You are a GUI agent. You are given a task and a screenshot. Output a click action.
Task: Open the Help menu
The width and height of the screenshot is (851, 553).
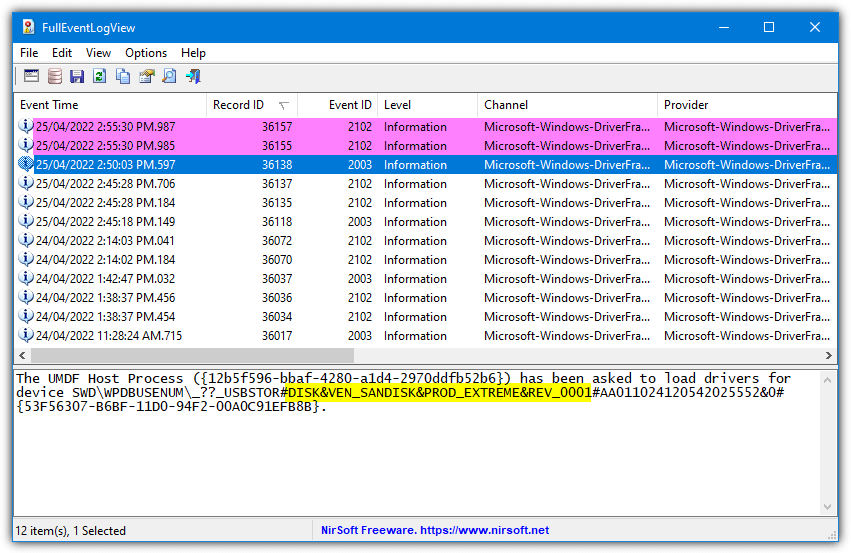(193, 53)
